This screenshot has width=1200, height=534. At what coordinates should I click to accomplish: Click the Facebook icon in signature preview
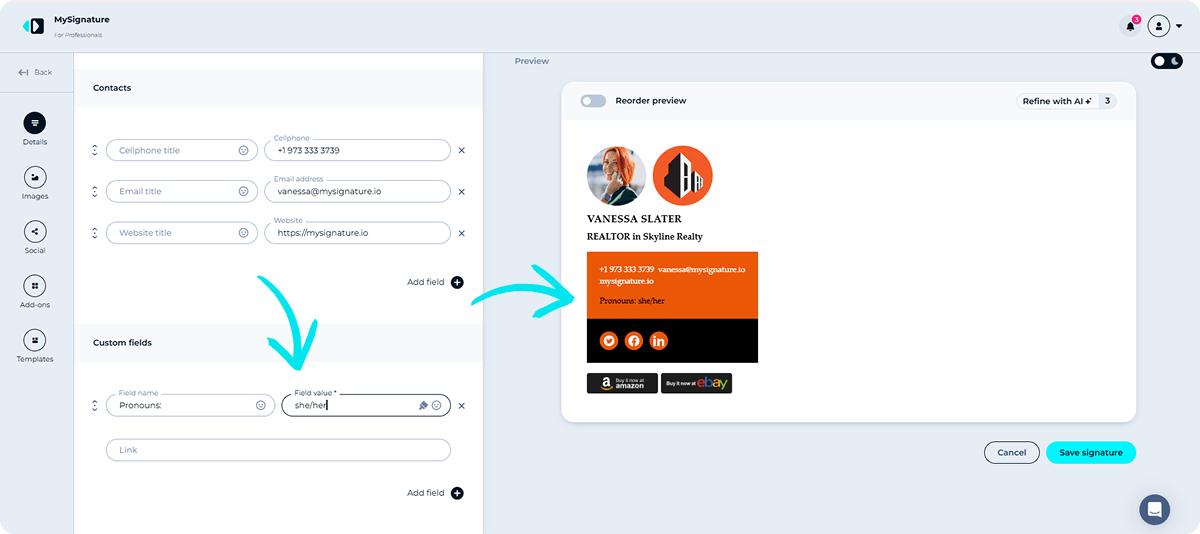pos(634,341)
